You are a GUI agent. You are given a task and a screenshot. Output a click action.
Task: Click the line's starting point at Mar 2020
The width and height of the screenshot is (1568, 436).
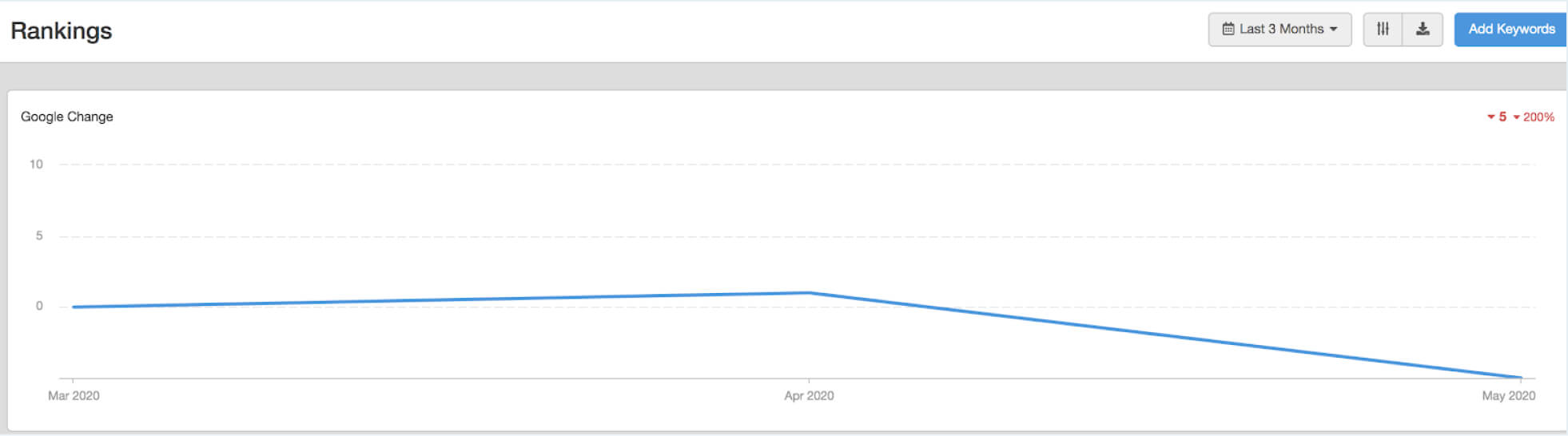click(x=74, y=307)
